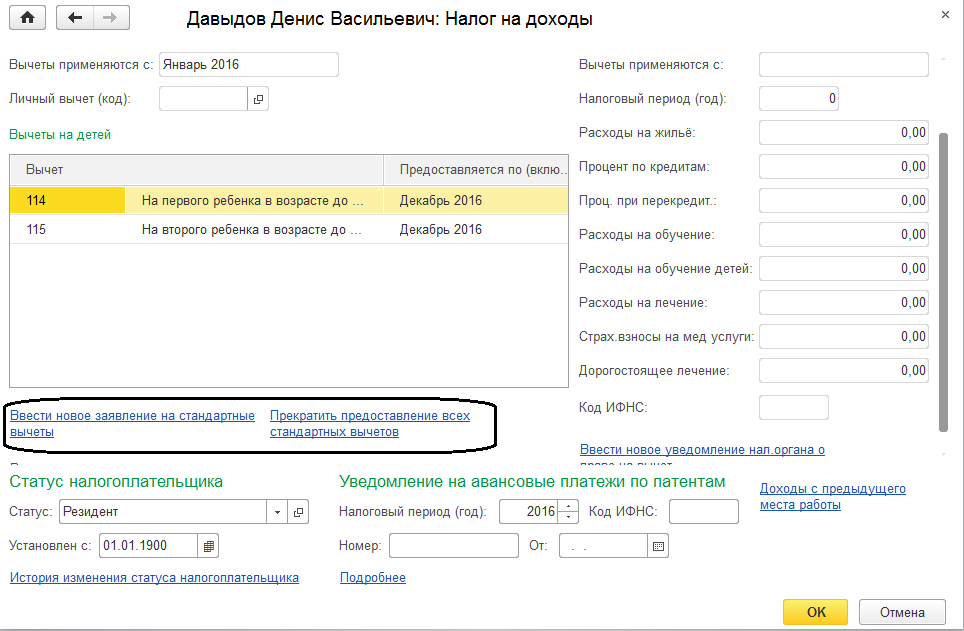
Task: Open calendar for 'Установлен с' date
Action: [208, 546]
